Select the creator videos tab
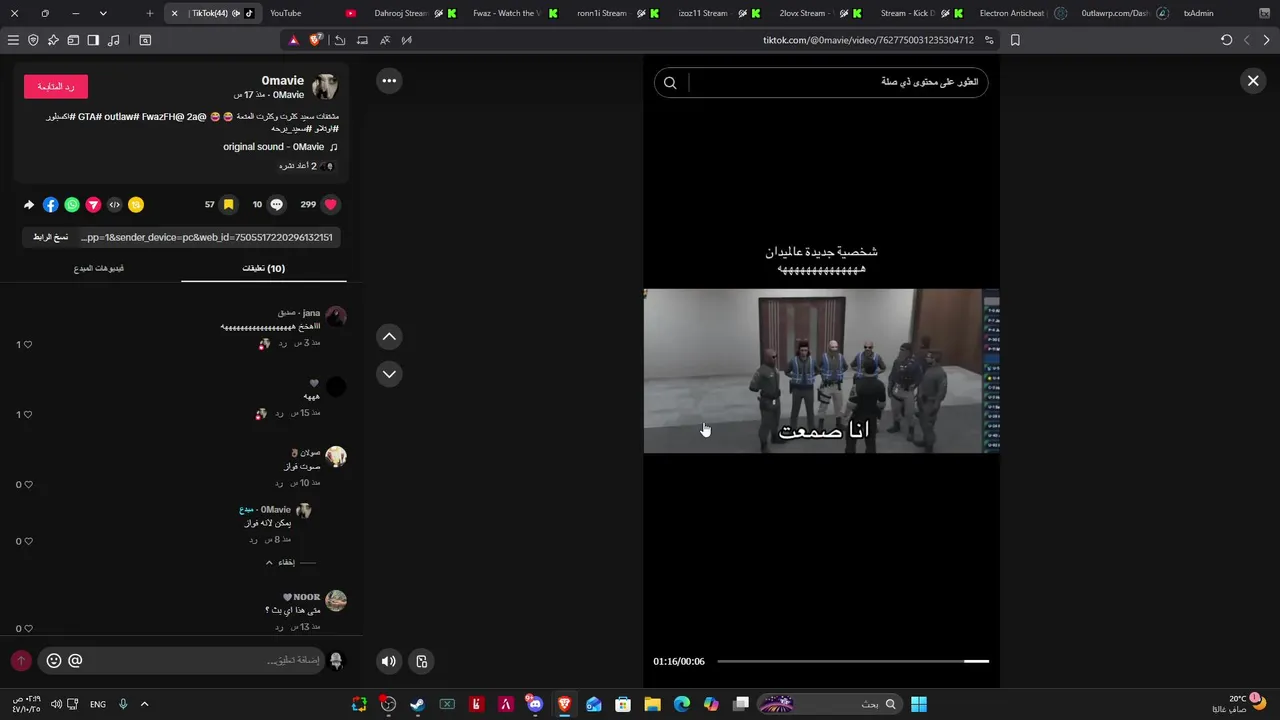This screenshot has height=720, width=1280. (x=99, y=268)
